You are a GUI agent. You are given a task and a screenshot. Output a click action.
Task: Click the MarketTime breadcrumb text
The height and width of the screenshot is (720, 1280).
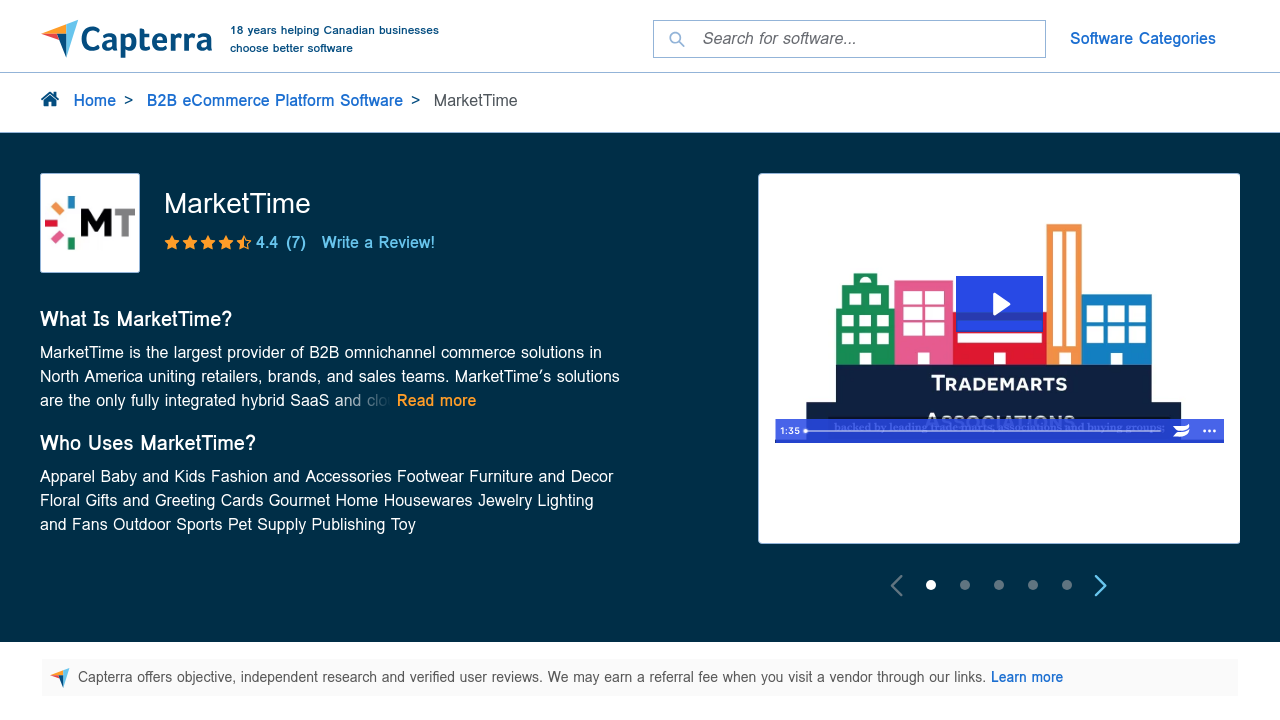(476, 101)
